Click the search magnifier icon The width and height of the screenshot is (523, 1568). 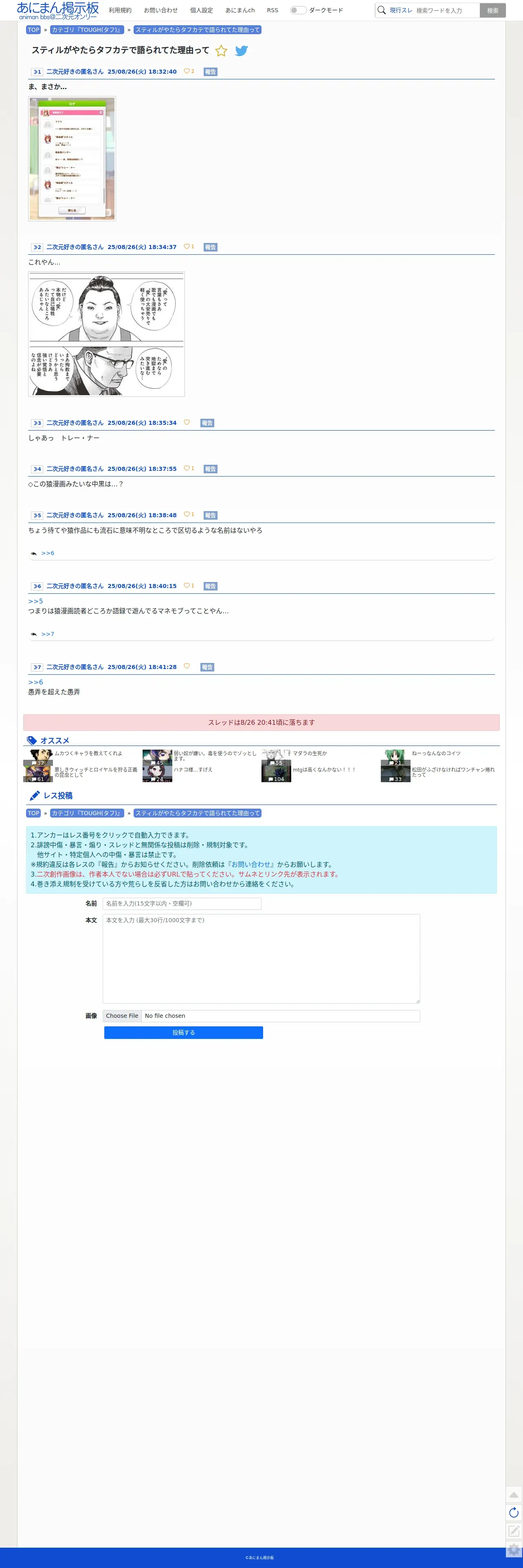pyautogui.click(x=382, y=10)
